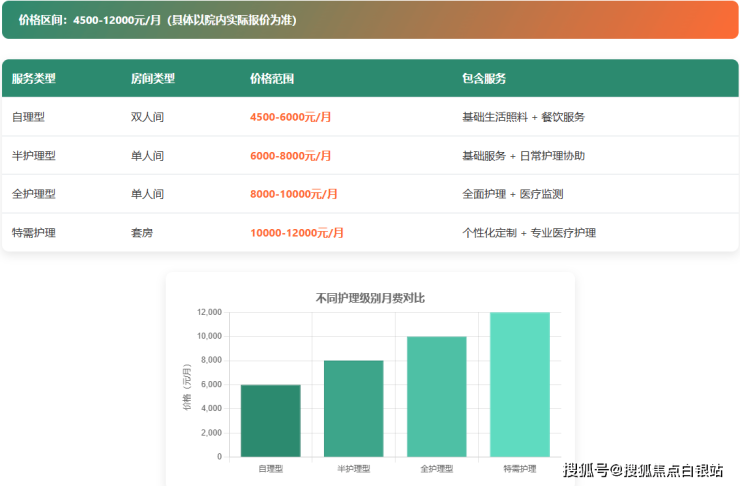
Task: Click the 全护理型 cell in the table
Action: click(34, 194)
